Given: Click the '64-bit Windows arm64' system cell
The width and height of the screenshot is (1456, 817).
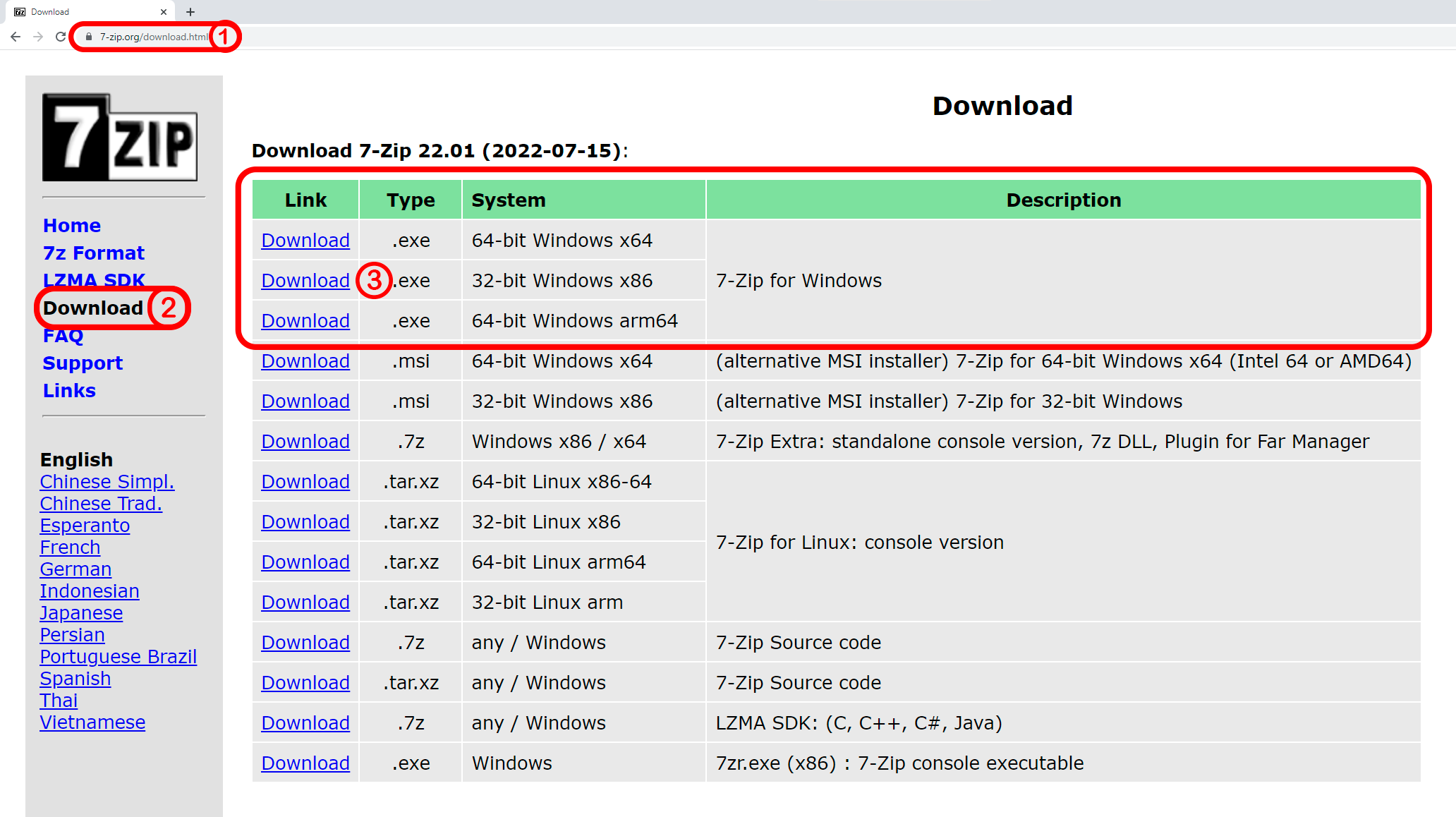Looking at the screenshot, I should 584,321.
